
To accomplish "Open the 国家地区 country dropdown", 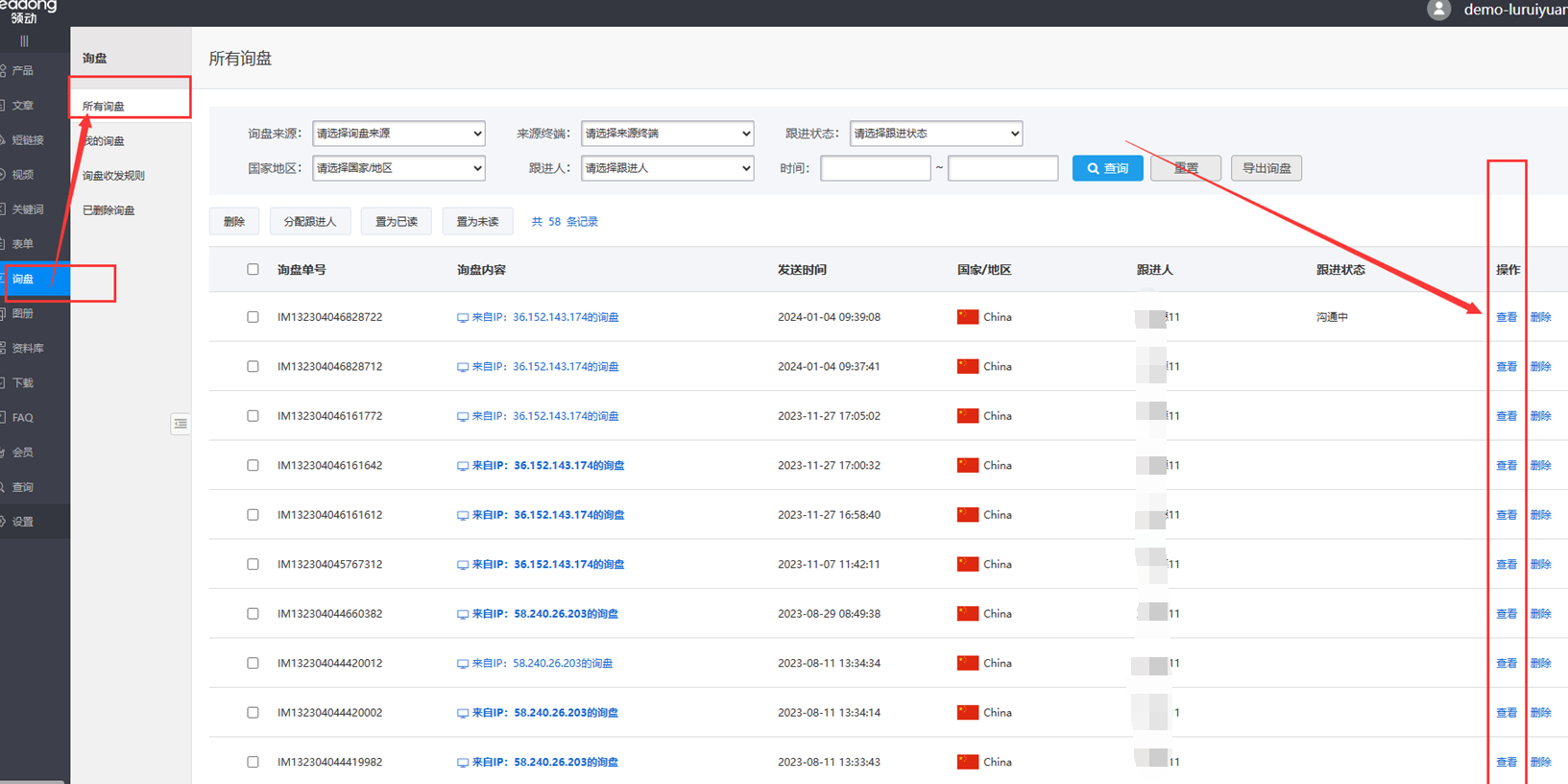I will click(x=398, y=168).
